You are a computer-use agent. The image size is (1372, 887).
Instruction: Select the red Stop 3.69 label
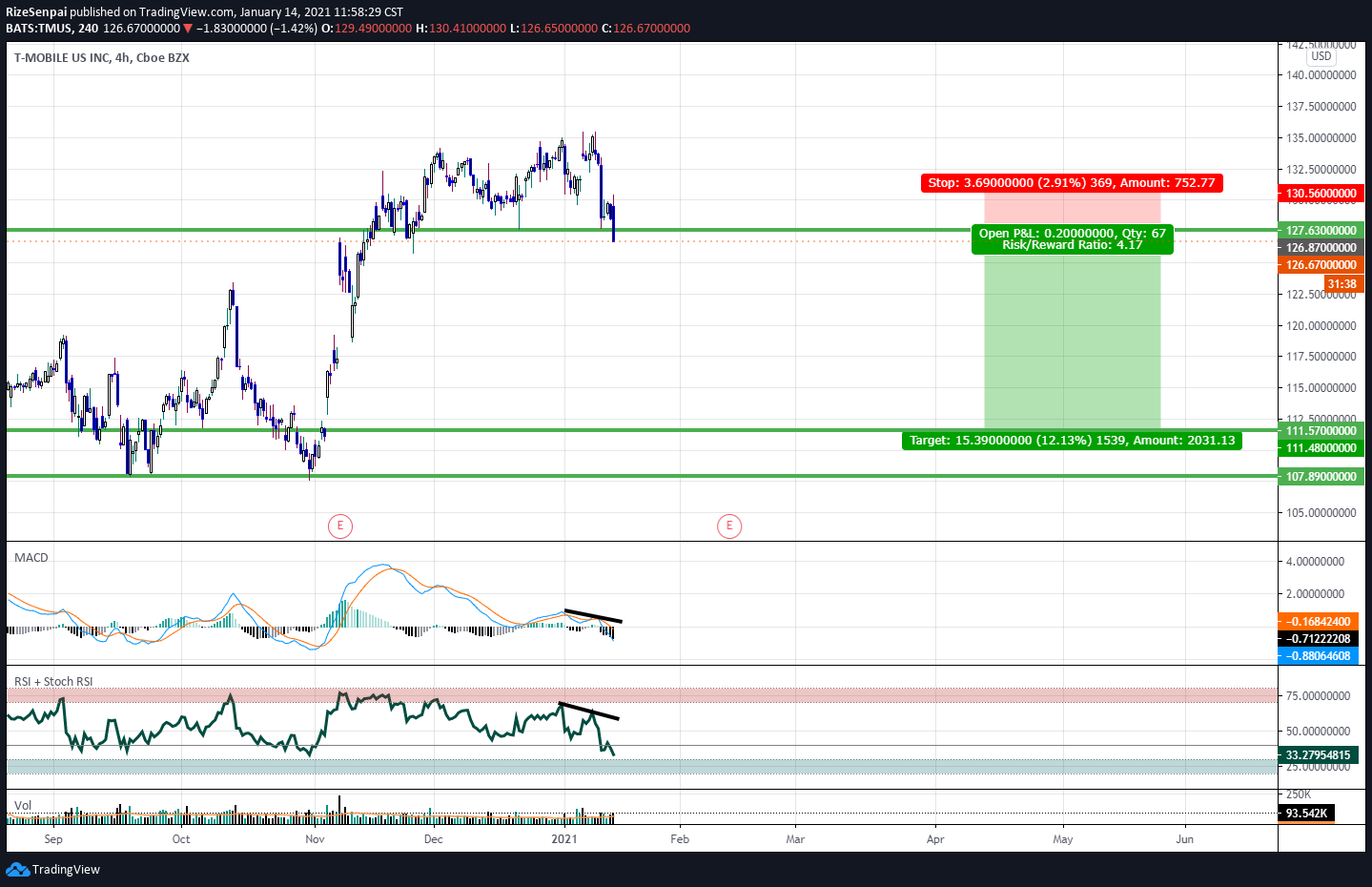coord(1072,183)
